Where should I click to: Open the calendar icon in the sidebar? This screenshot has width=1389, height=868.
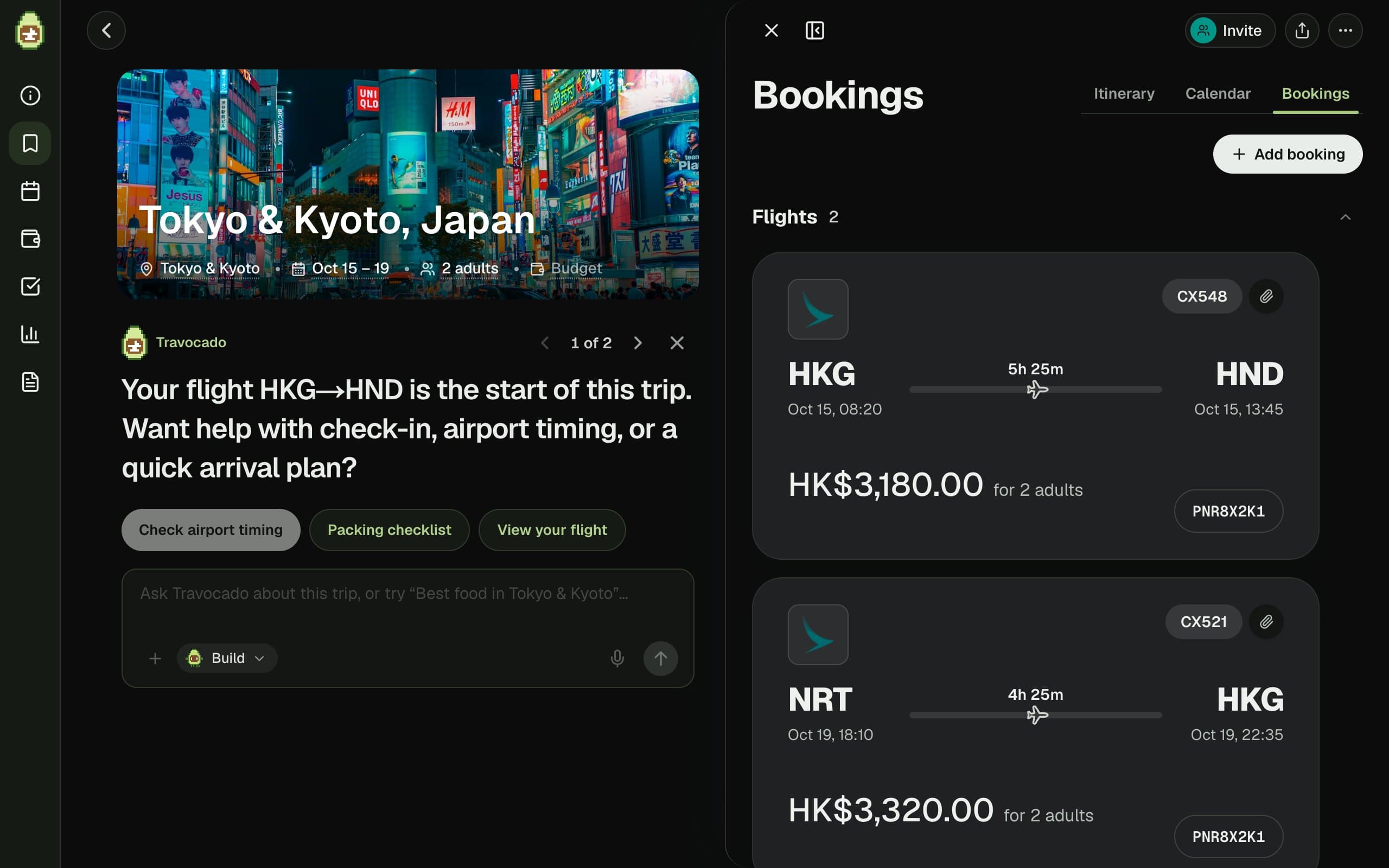[x=30, y=191]
